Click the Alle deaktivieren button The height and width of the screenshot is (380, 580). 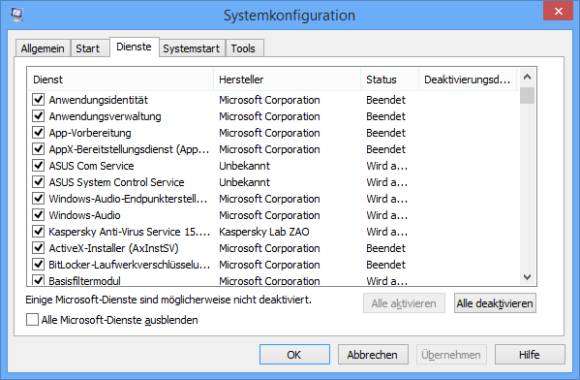click(x=495, y=303)
